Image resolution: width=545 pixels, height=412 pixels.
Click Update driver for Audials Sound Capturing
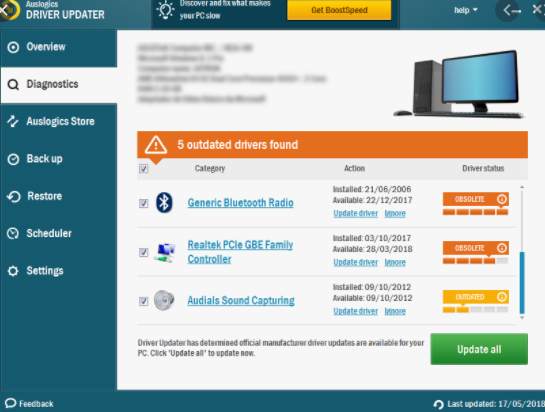click(356, 311)
